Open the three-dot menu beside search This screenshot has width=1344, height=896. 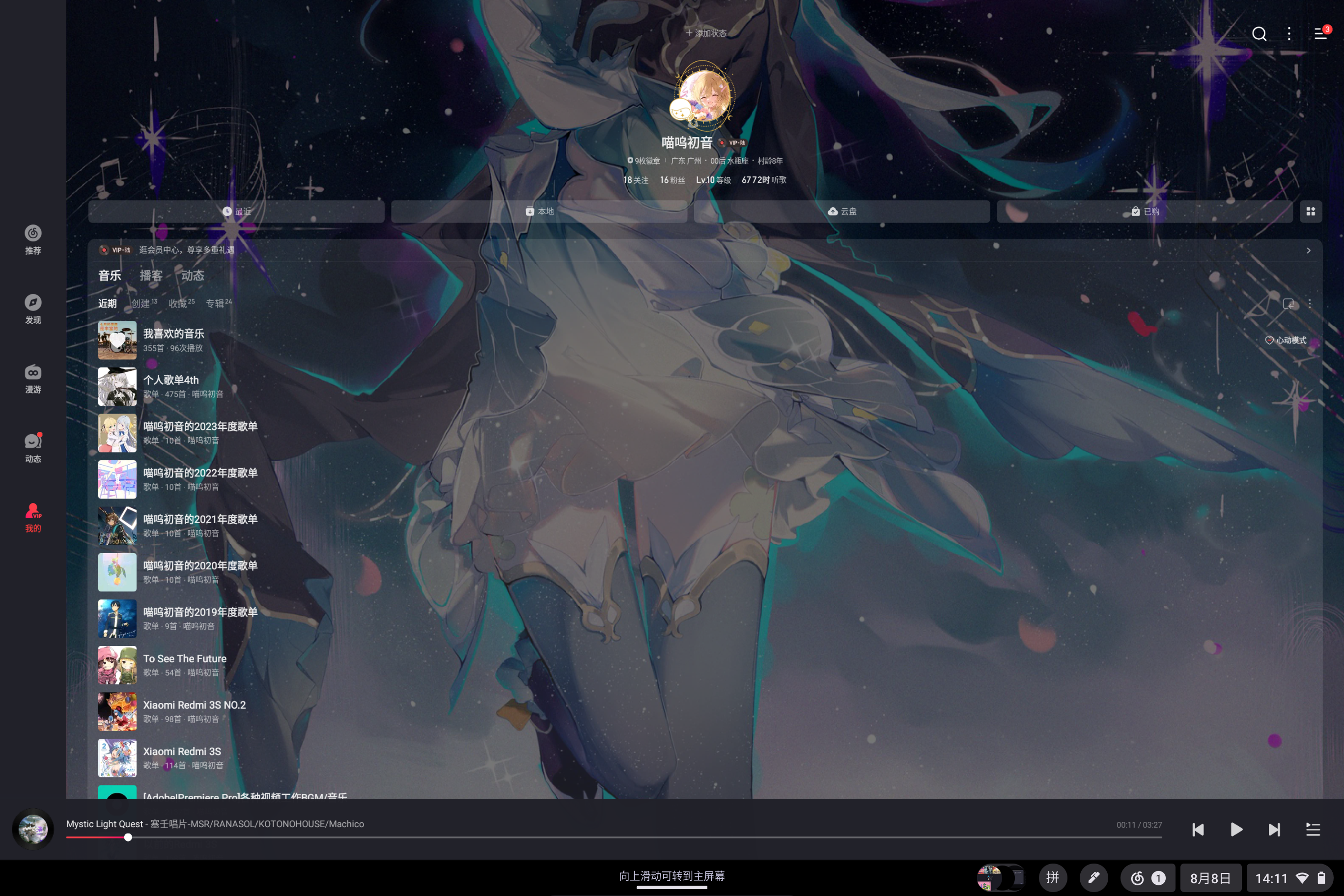pos(1289,34)
